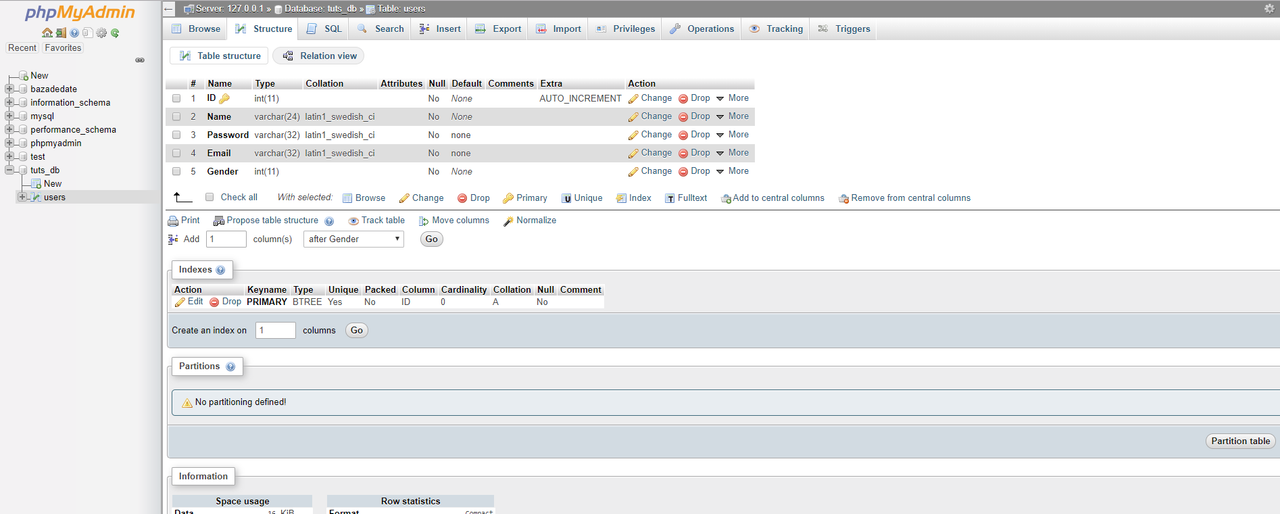Click Favorites in the navigation panel

[x=63, y=48]
